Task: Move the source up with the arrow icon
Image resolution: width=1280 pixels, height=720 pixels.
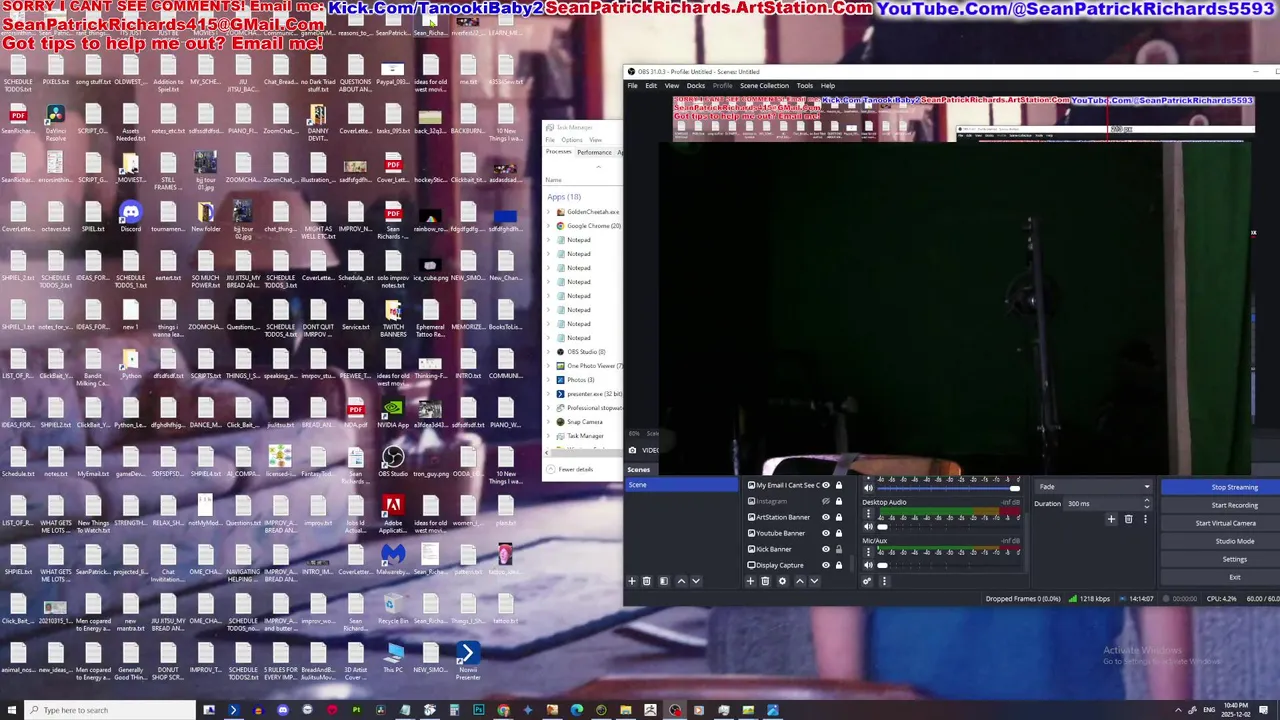Action: point(800,581)
